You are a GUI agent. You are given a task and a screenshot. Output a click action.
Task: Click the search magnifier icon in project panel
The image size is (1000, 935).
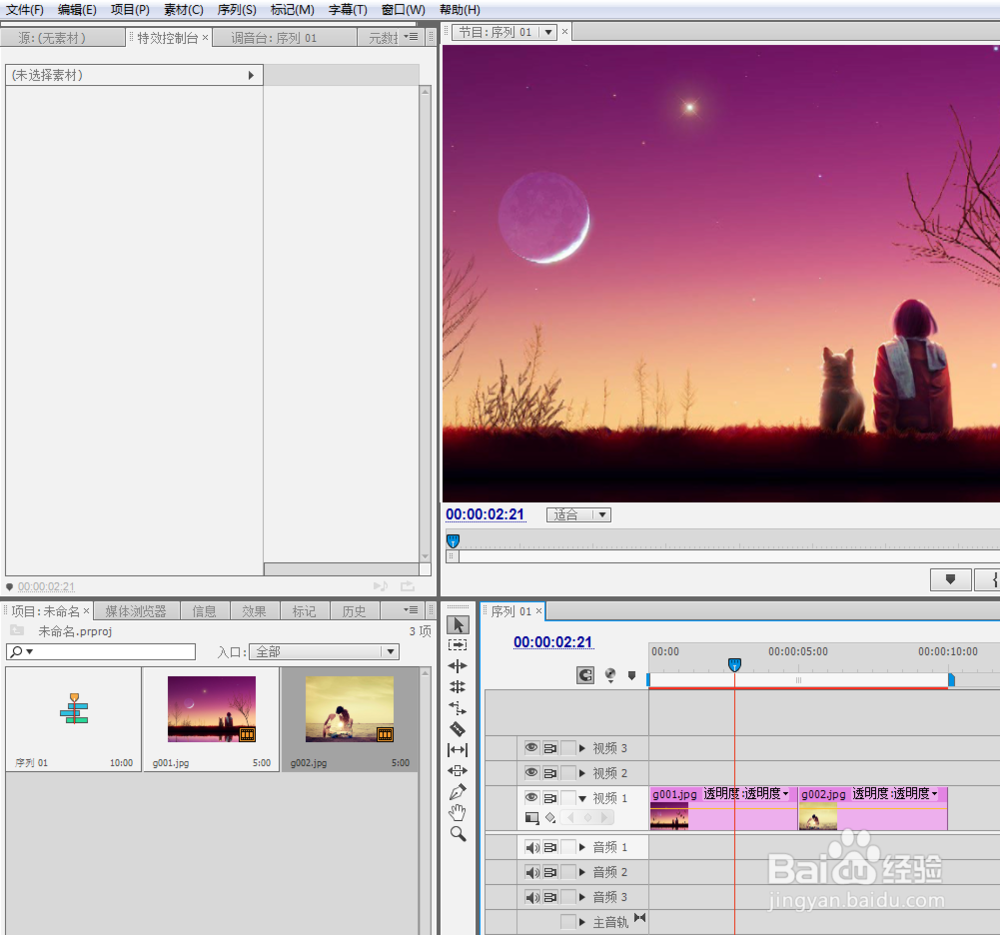[x=17, y=651]
